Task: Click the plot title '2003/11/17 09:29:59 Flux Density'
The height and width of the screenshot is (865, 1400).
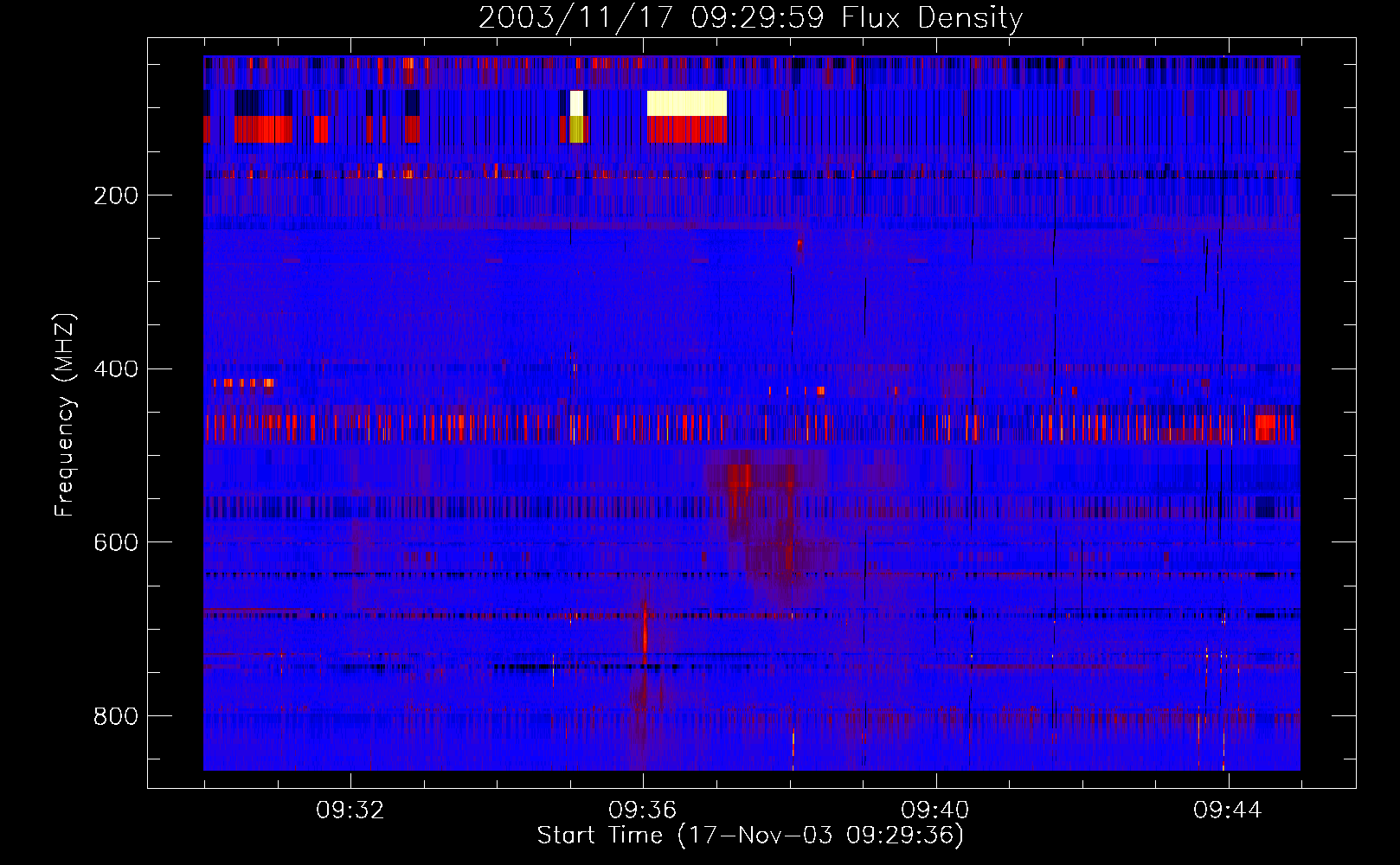Action: click(x=750, y=17)
